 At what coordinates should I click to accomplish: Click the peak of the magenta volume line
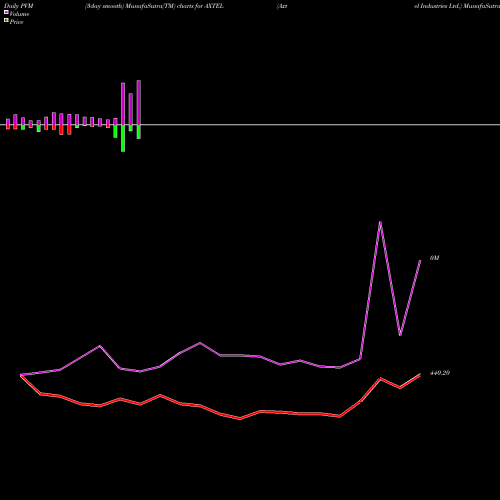point(380,222)
